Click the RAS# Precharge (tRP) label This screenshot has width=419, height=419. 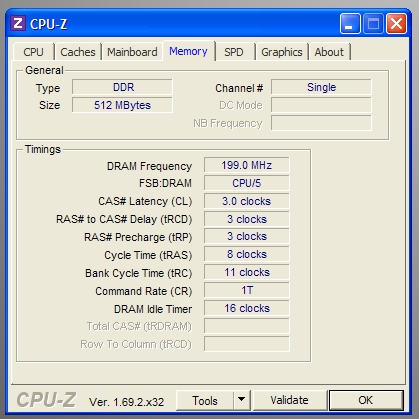tap(138, 237)
